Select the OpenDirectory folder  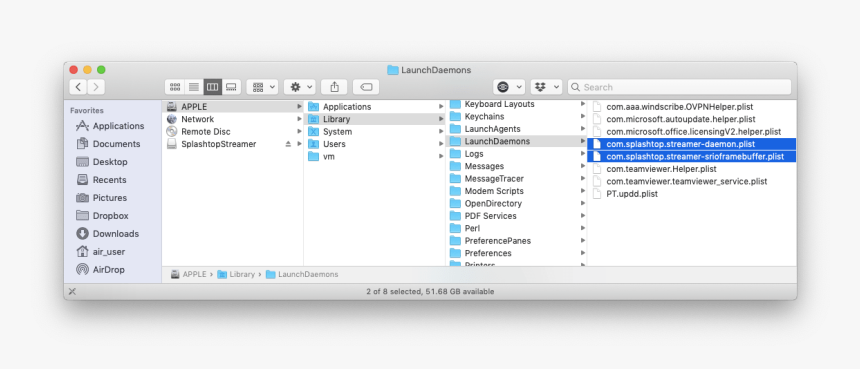(516, 203)
